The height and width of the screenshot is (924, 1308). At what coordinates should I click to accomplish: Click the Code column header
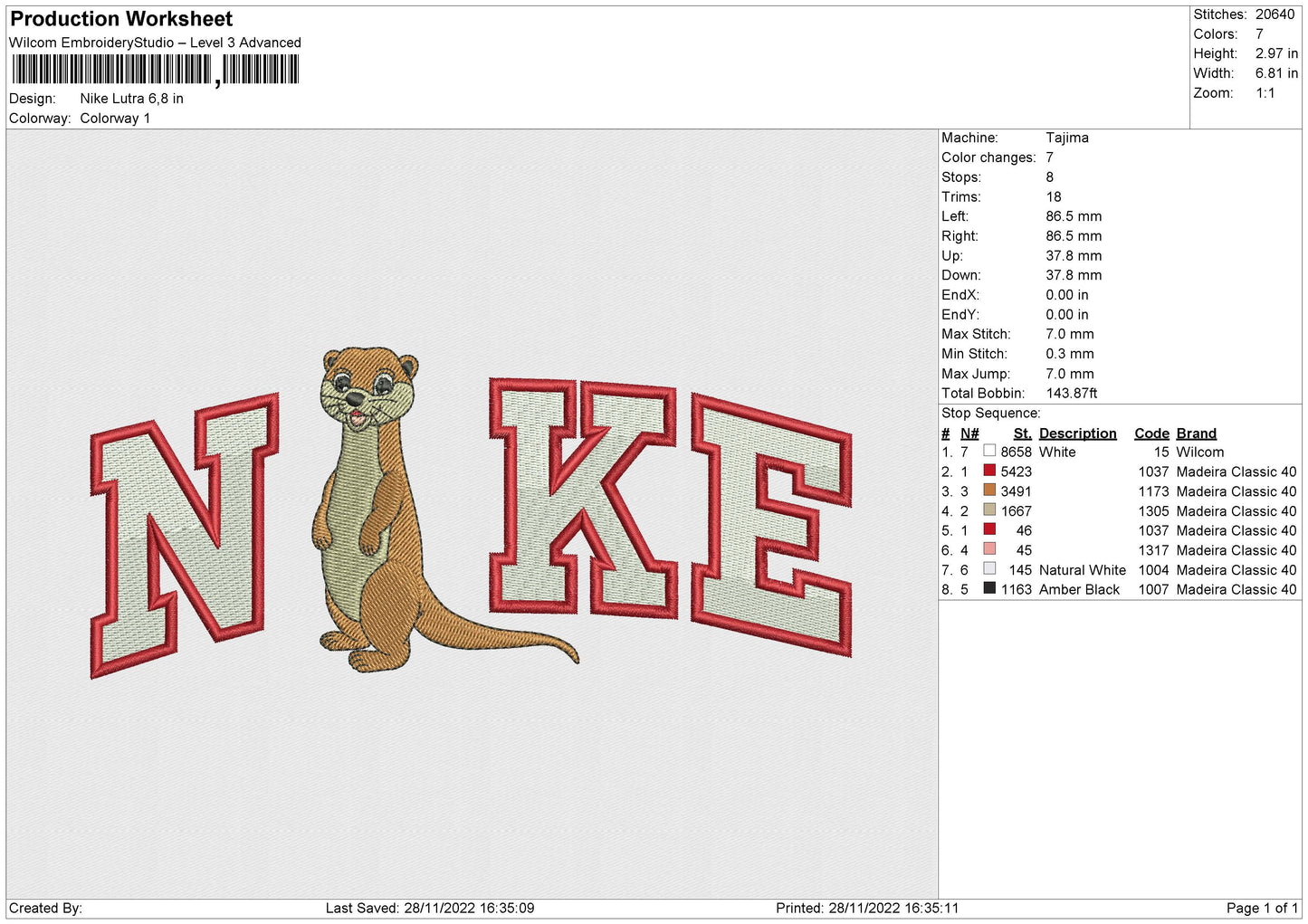pyautogui.click(x=1151, y=433)
